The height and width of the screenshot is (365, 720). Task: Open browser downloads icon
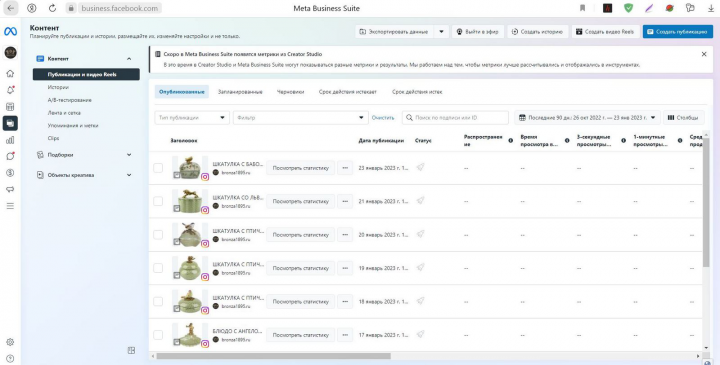coord(711,8)
